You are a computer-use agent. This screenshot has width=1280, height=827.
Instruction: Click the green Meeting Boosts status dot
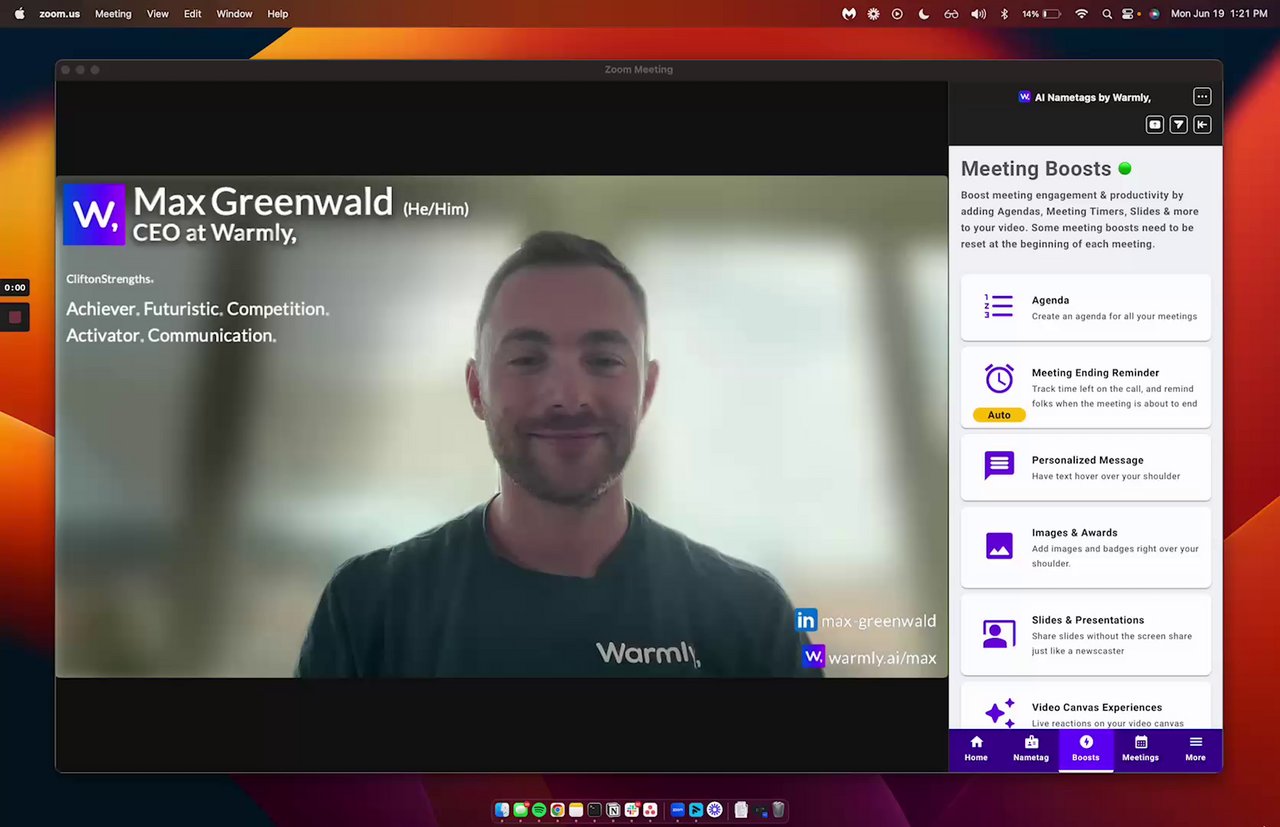pyautogui.click(x=1125, y=169)
